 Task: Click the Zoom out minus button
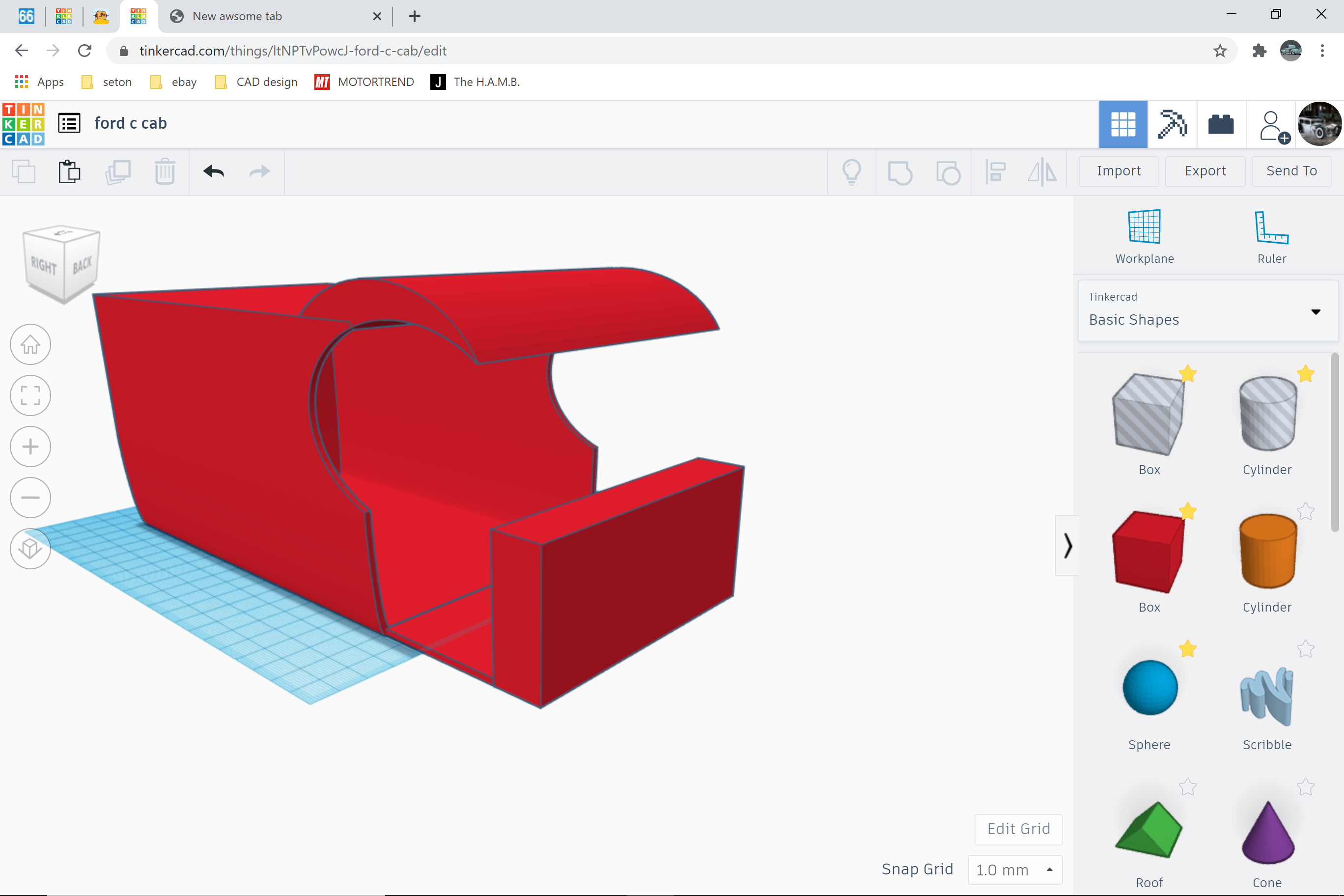(30, 498)
